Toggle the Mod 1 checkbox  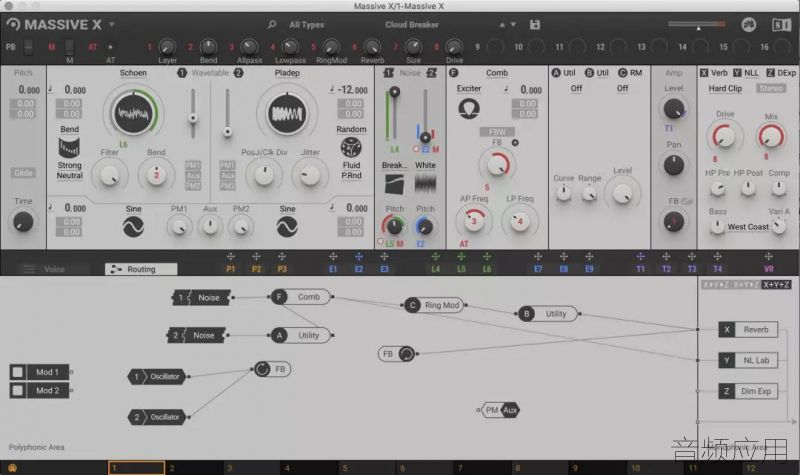tap(18, 372)
